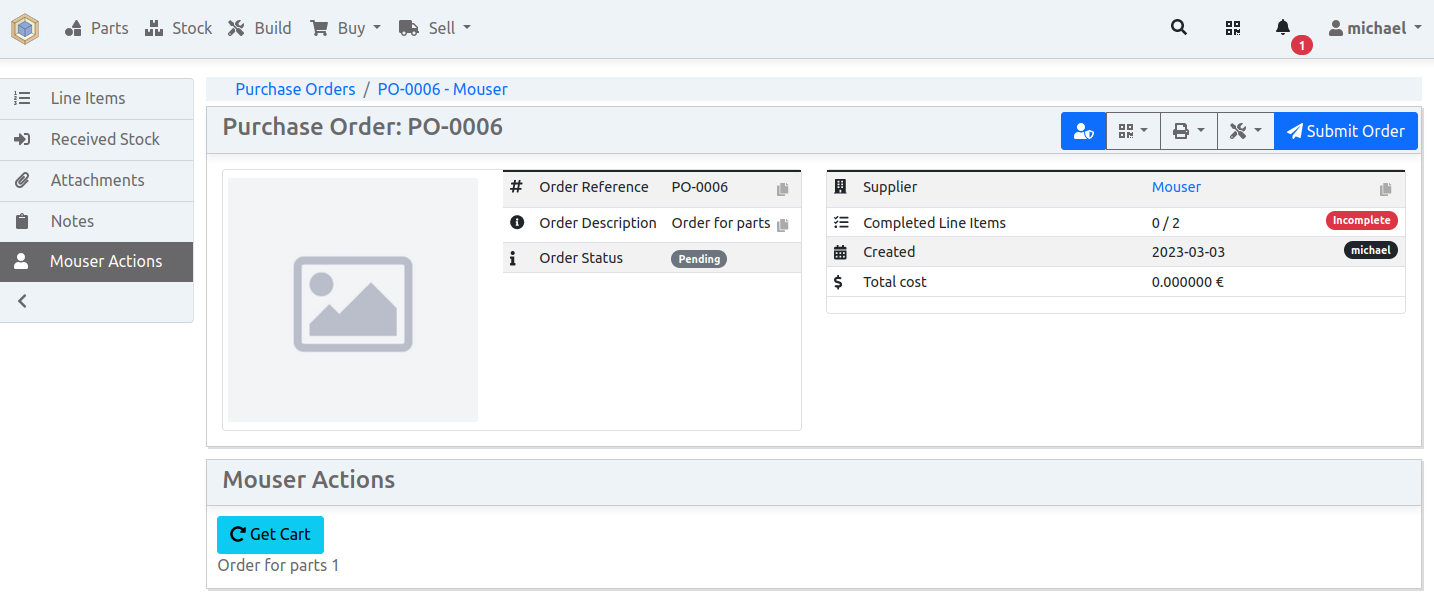Switch to the Line Items panel
The height and width of the screenshot is (599, 1434).
[x=88, y=98]
